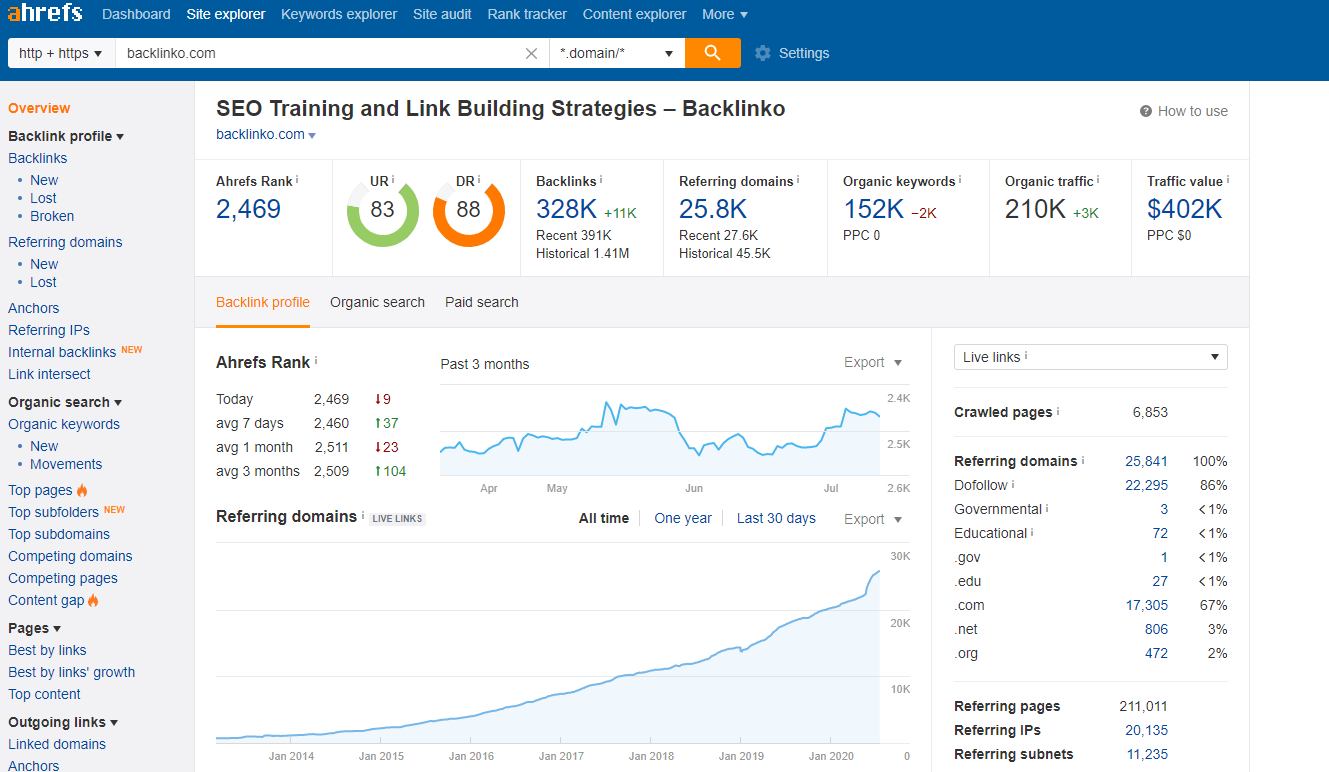Switch to the Paid search tab
Viewport: 1329px width, 772px height.
pyautogui.click(x=482, y=302)
